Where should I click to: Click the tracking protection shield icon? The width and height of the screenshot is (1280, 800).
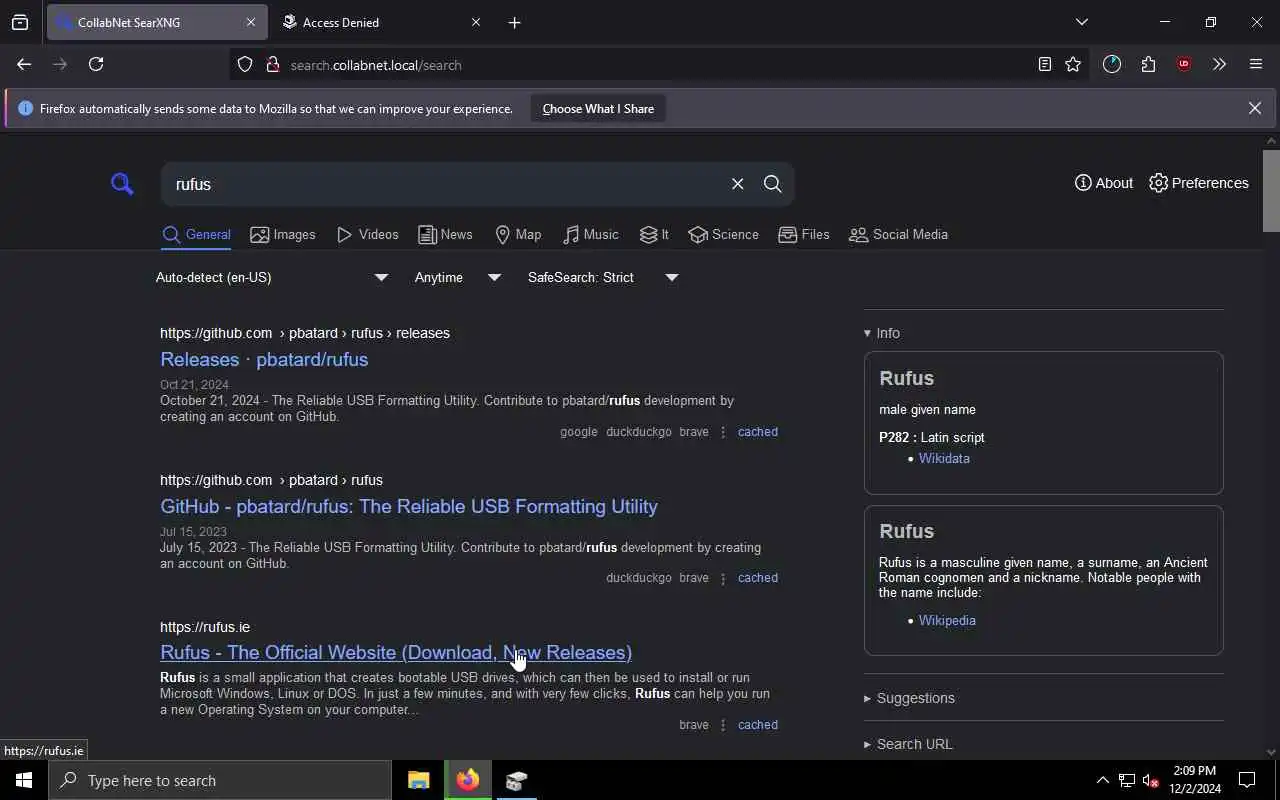pyautogui.click(x=245, y=65)
